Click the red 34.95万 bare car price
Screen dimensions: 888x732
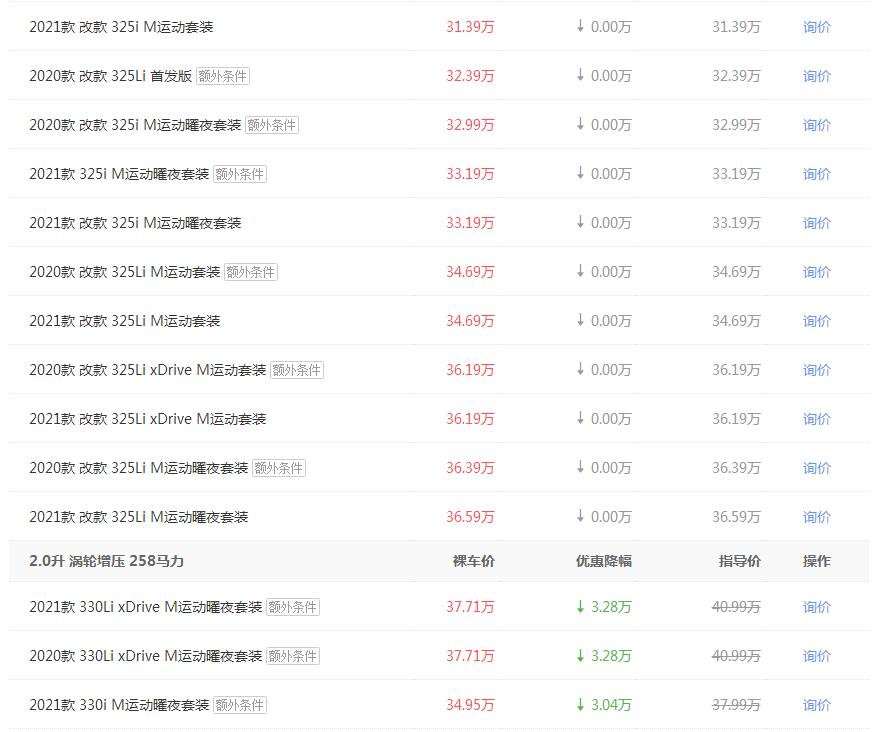(470, 705)
